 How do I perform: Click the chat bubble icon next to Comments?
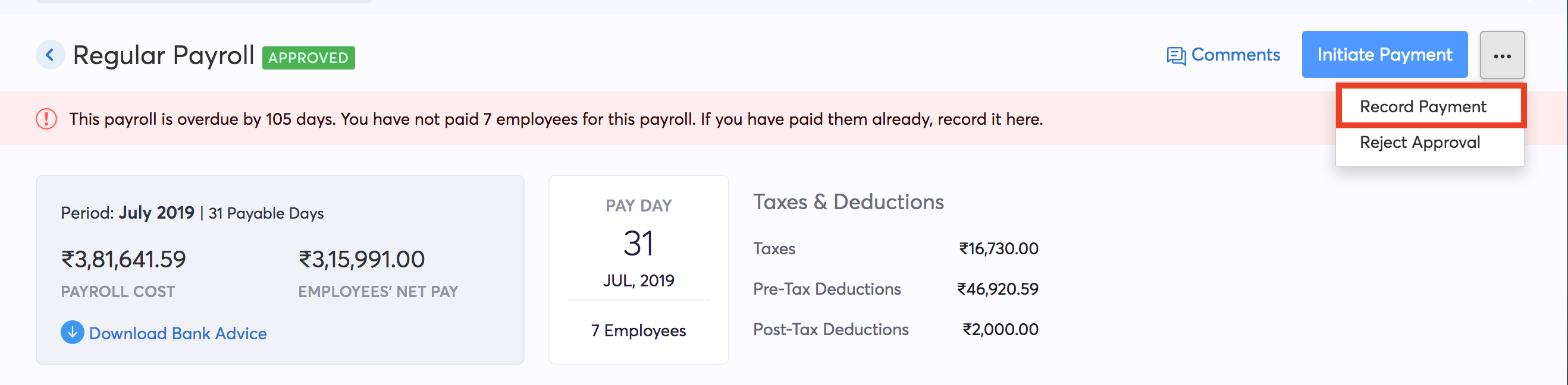1176,54
